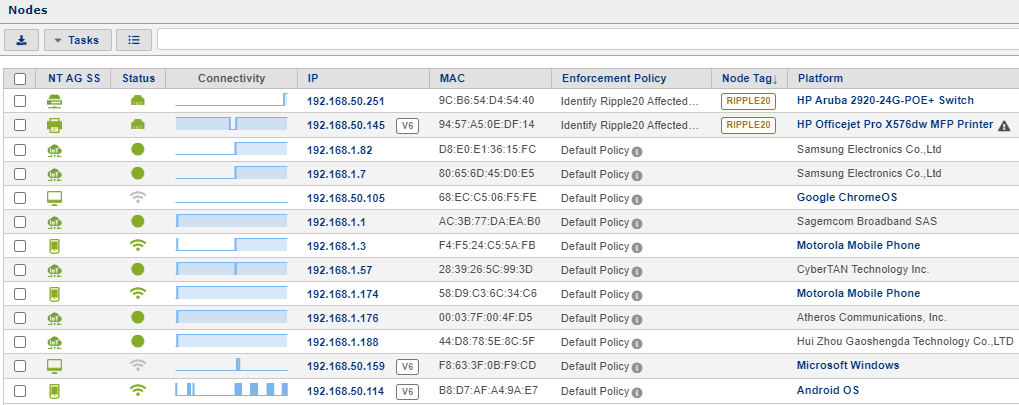Click connectivity graph for 192.168.50.114

(231, 389)
